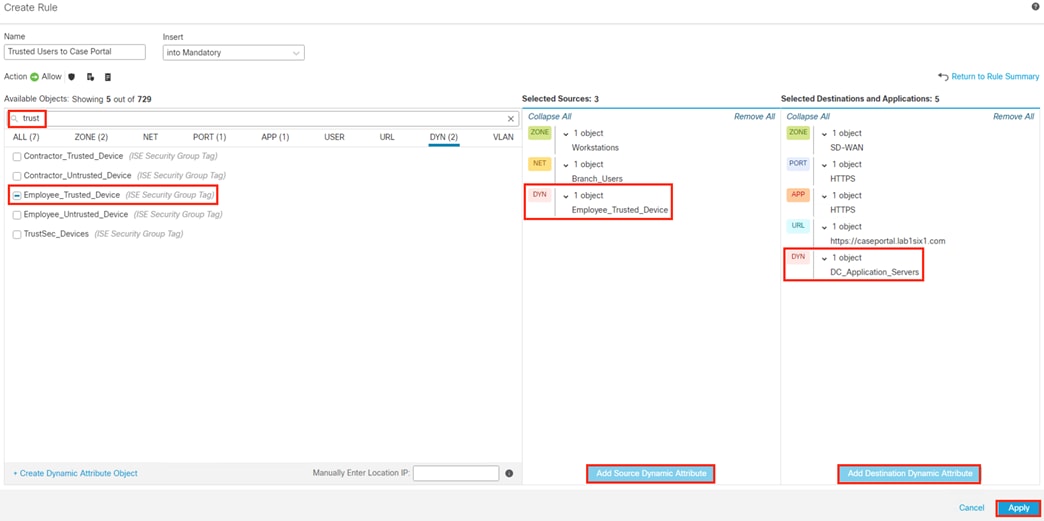1044x521 pixels.
Task: Switch to the ZONE (2) tab
Action: (x=91, y=137)
